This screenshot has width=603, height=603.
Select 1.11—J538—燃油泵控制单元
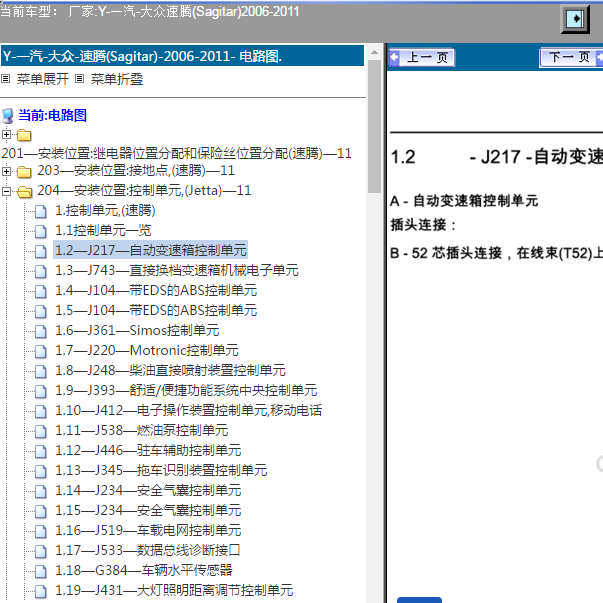tap(142, 430)
